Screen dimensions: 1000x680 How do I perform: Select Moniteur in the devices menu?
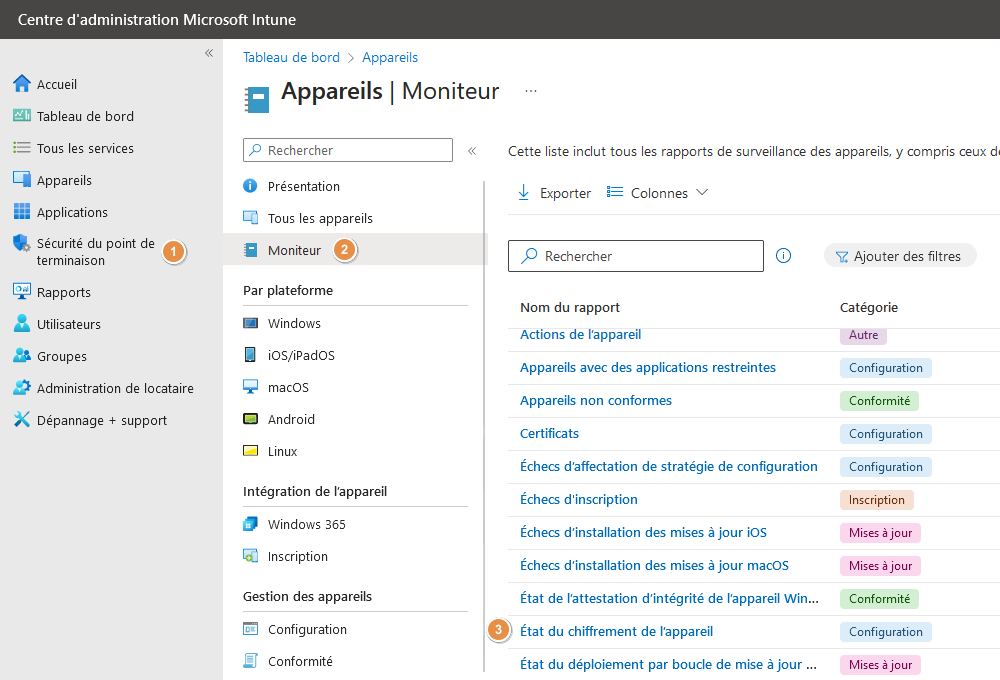[294, 250]
